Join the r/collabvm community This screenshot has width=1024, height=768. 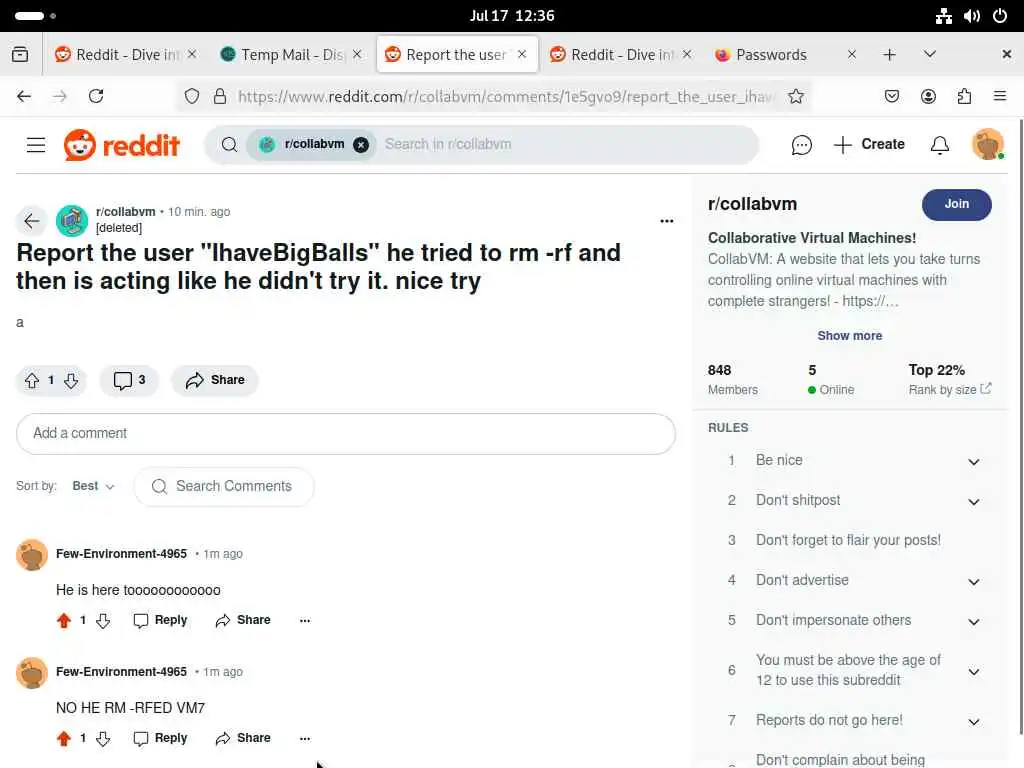(x=956, y=204)
